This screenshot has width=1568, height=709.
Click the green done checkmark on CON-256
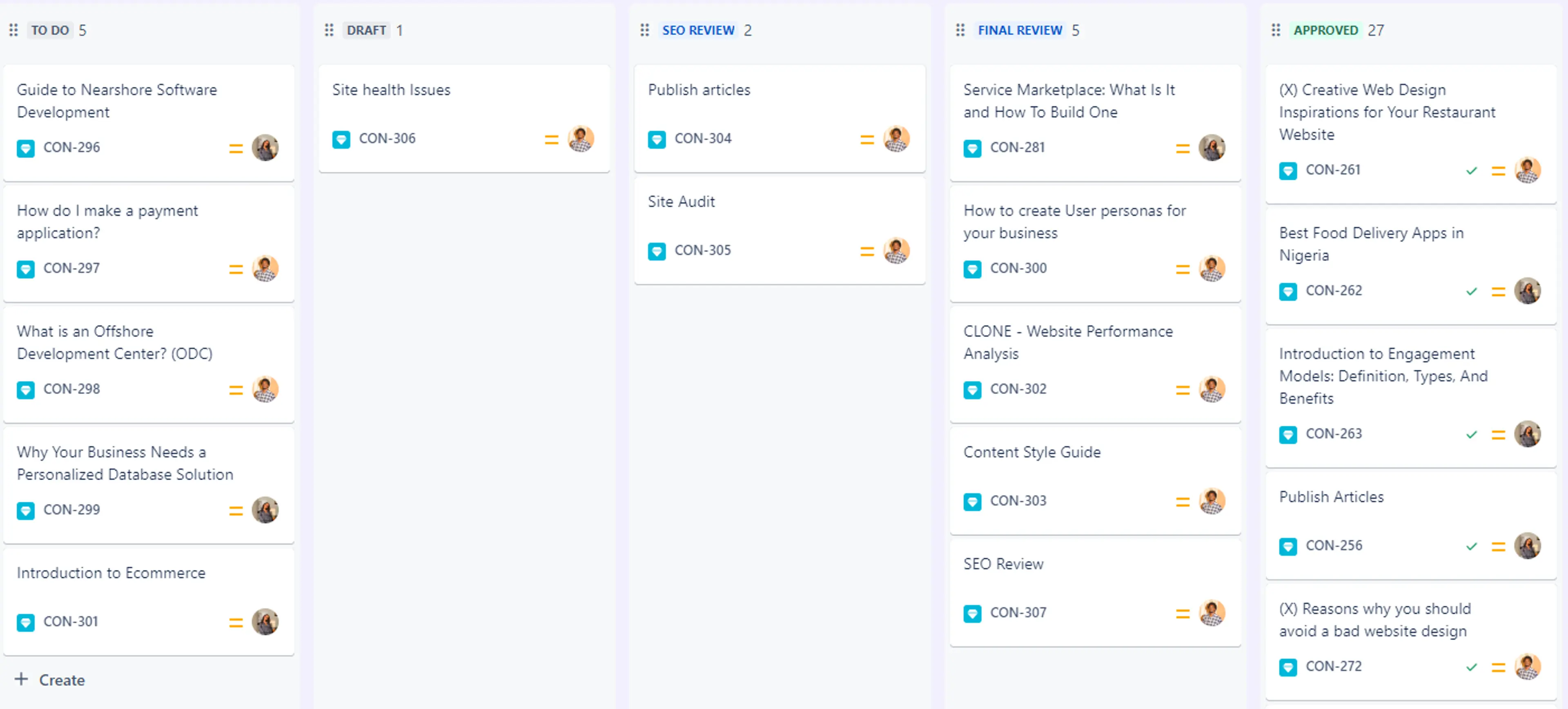(x=1471, y=546)
